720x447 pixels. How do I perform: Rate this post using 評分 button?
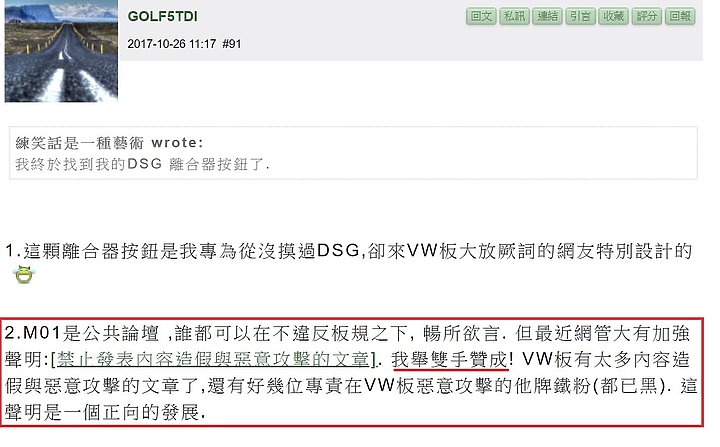pyautogui.click(x=647, y=17)
